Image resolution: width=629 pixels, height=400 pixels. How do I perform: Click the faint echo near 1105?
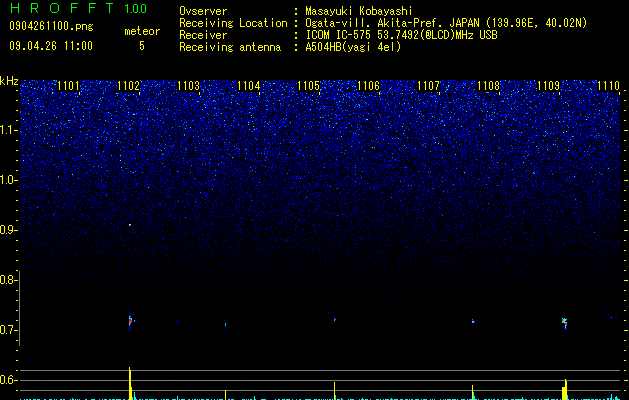coord(335,319)
